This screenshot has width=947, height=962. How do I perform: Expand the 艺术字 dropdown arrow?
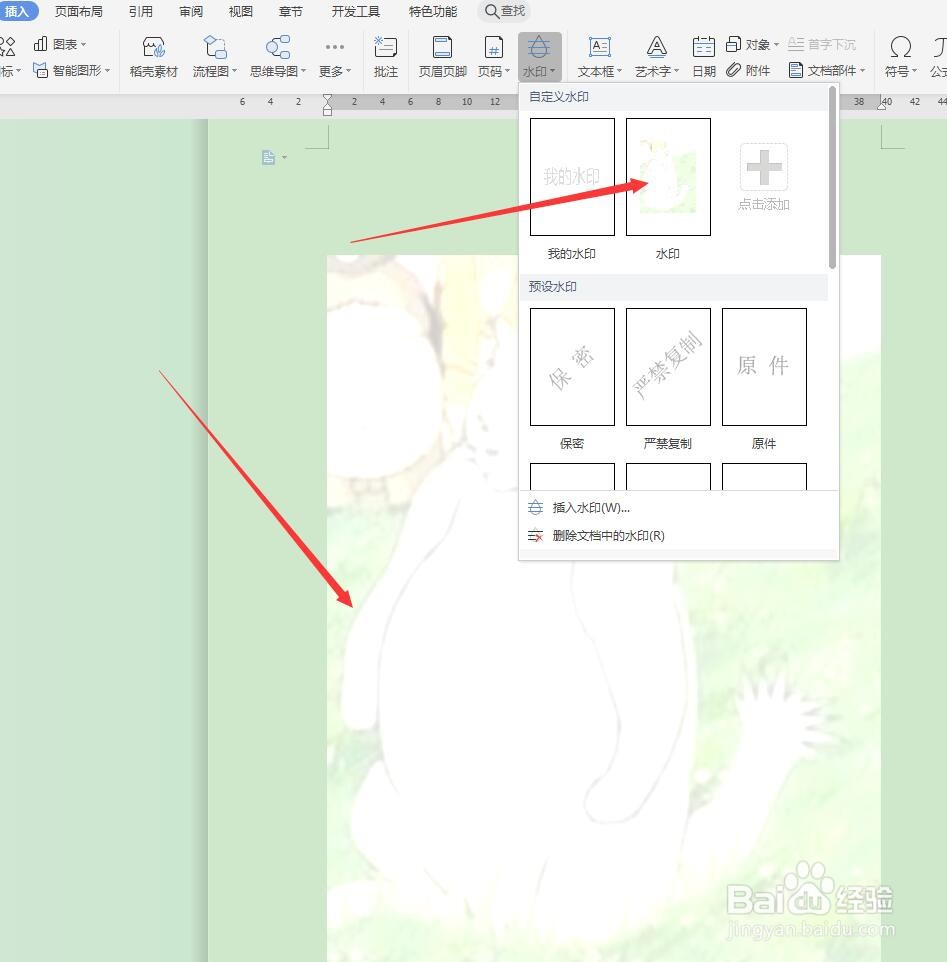tap(677, 71)
